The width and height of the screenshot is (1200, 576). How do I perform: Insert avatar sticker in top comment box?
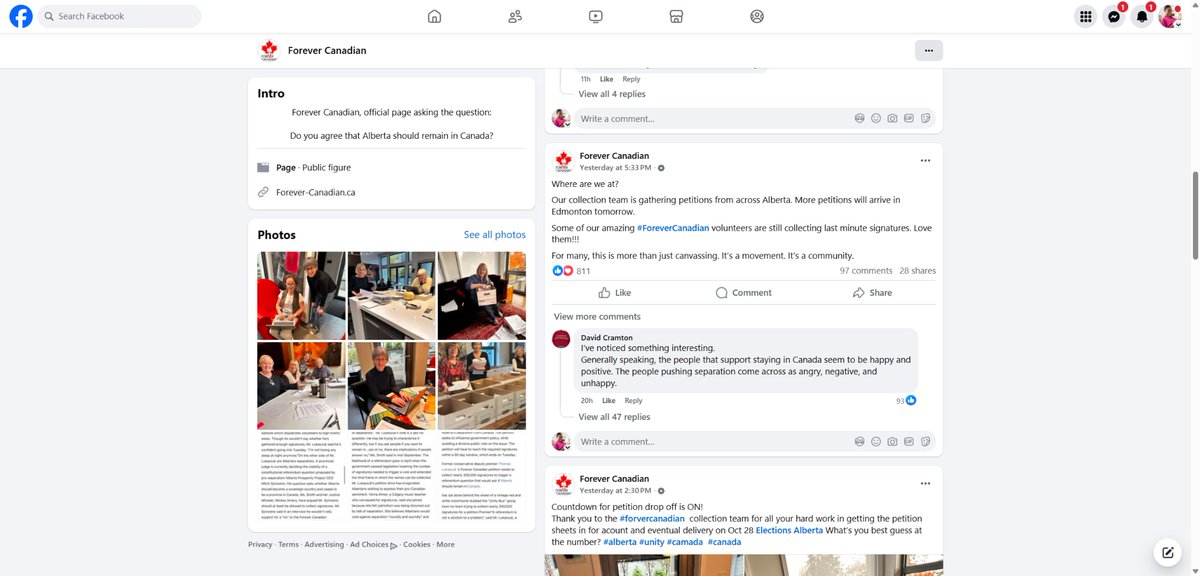859,119
